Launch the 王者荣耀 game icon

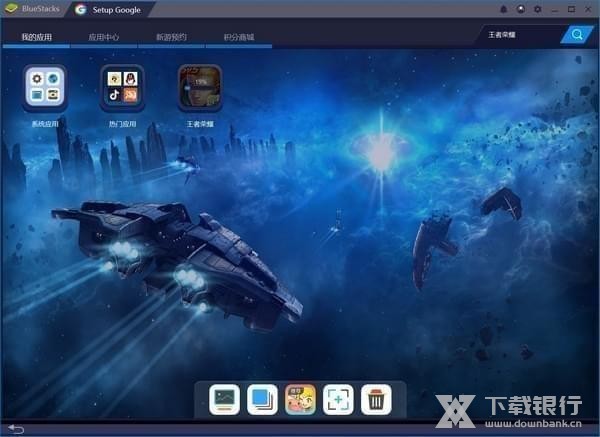[200, 88]
